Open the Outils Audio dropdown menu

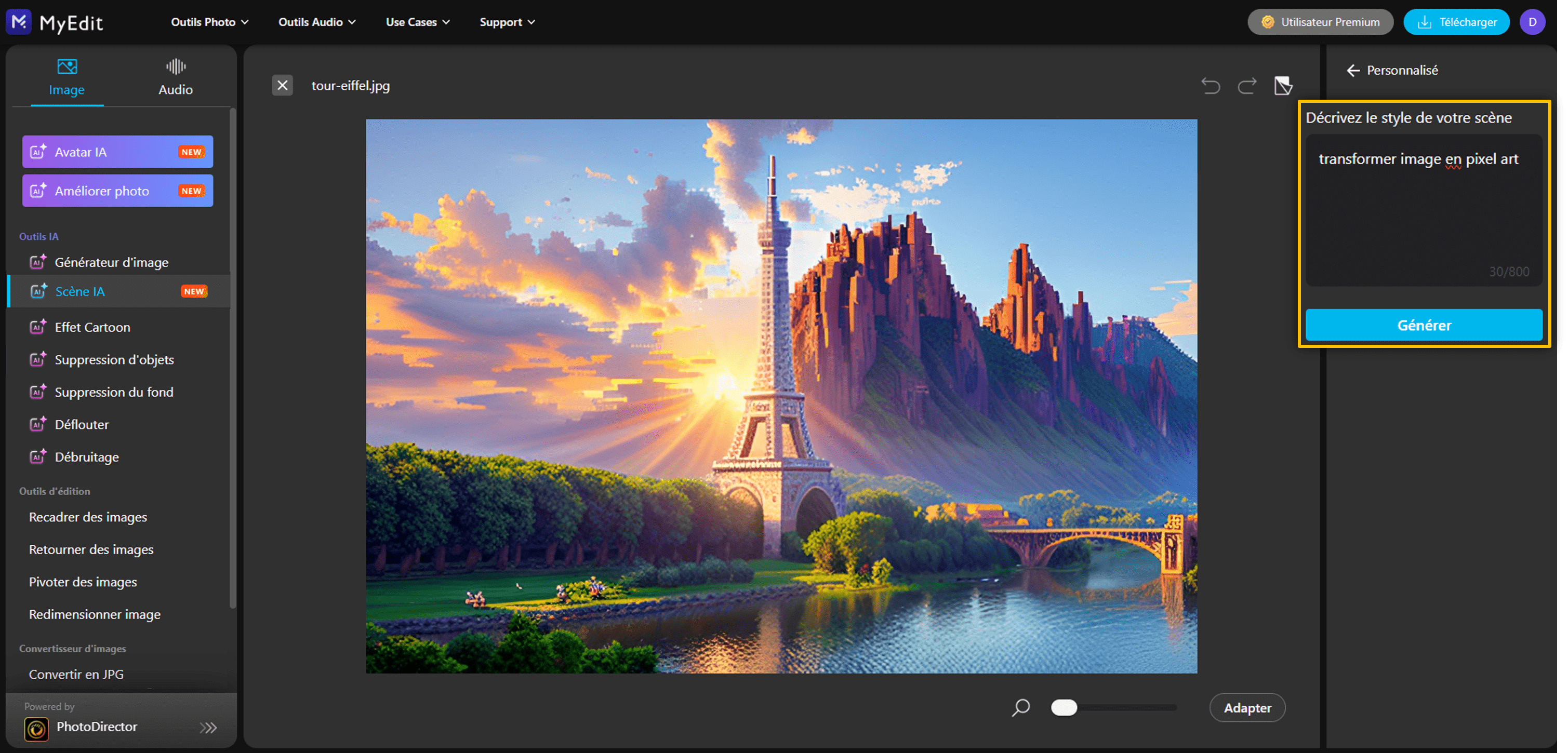click(316, 22)
